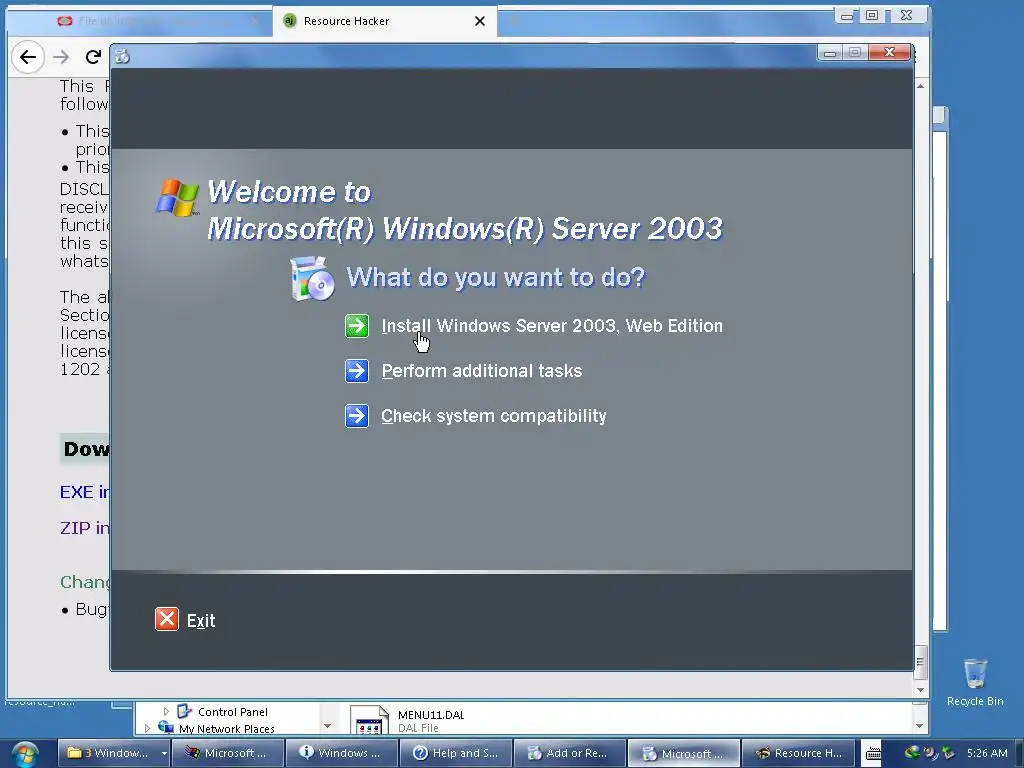Activate the Windows info taskbar button
The height and width of the screenshot is (768, 1024).
341,753
